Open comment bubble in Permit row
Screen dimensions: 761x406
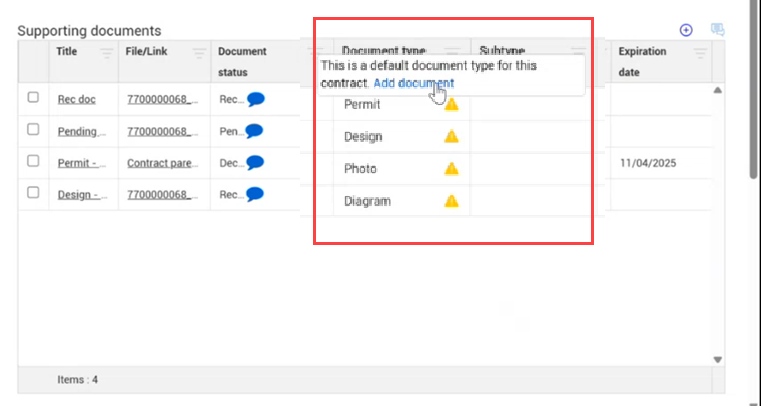point(255,162)
